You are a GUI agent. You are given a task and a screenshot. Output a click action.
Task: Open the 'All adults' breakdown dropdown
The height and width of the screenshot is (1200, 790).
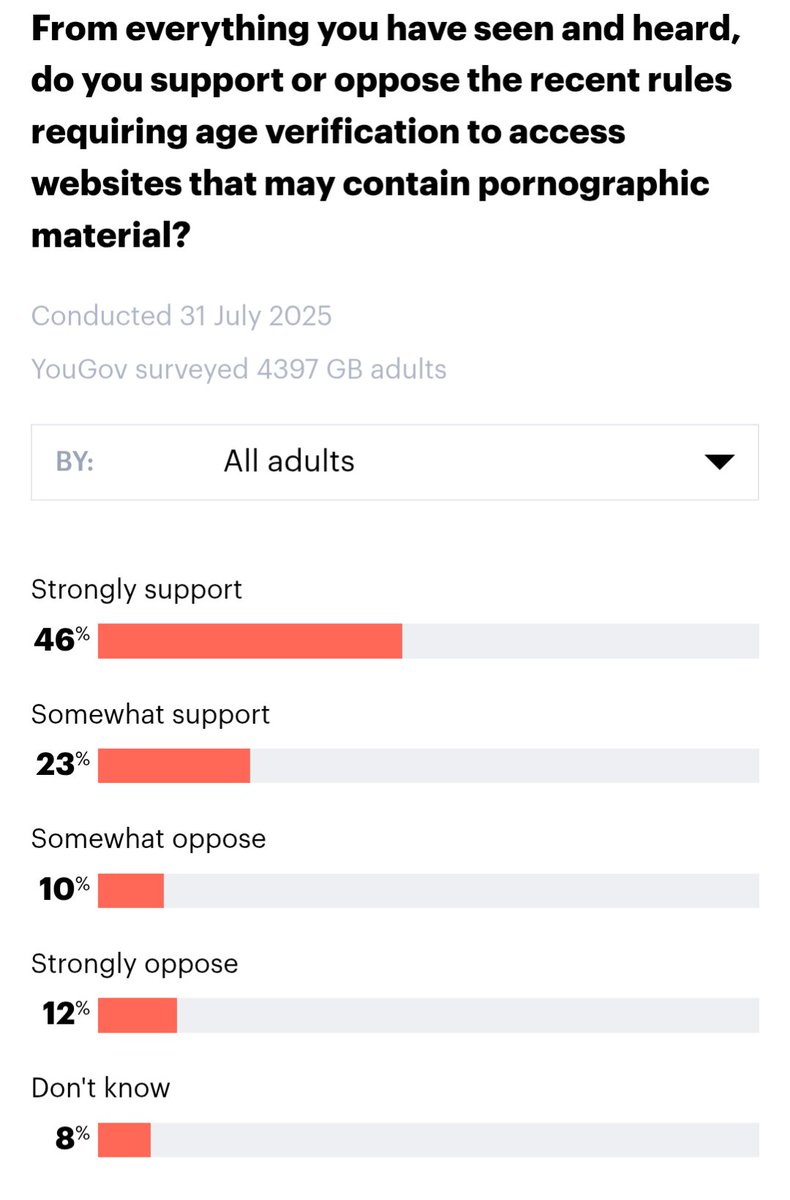(x=395, y=461)
